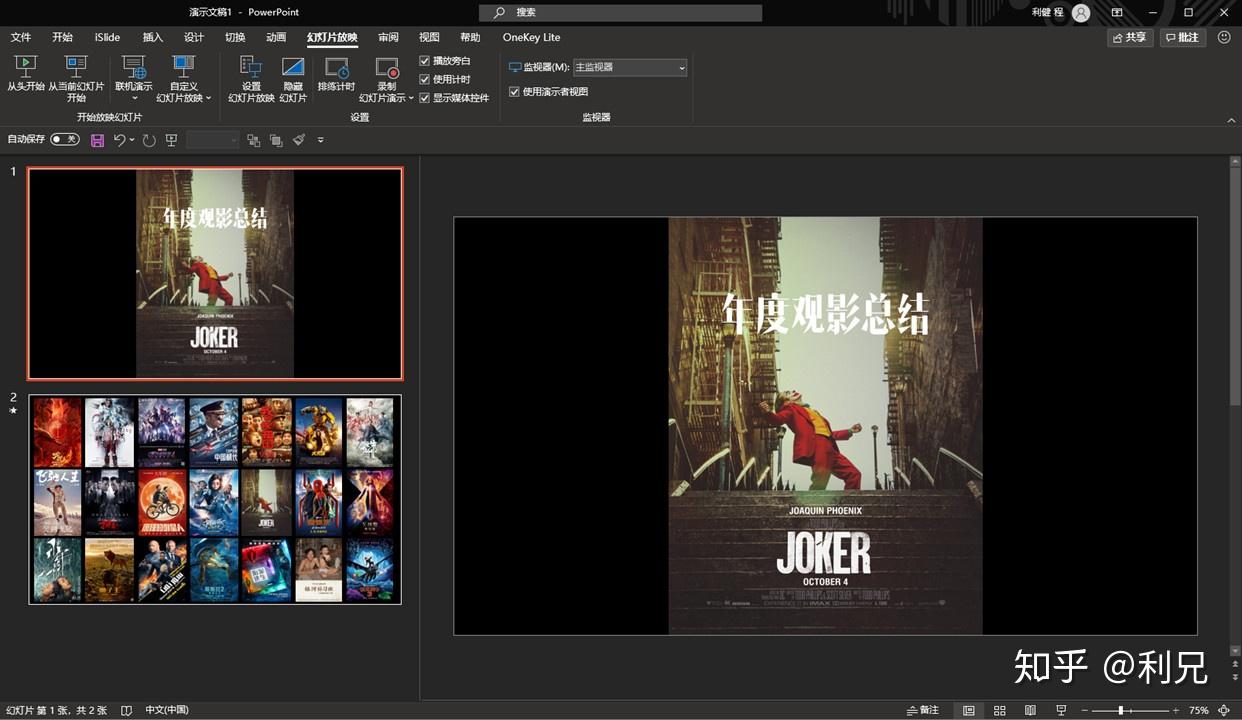Viewport: 1242px width, 720px height.
Task: Select slide 1 thumbnail with Joker poster
Action: [215, 273]
